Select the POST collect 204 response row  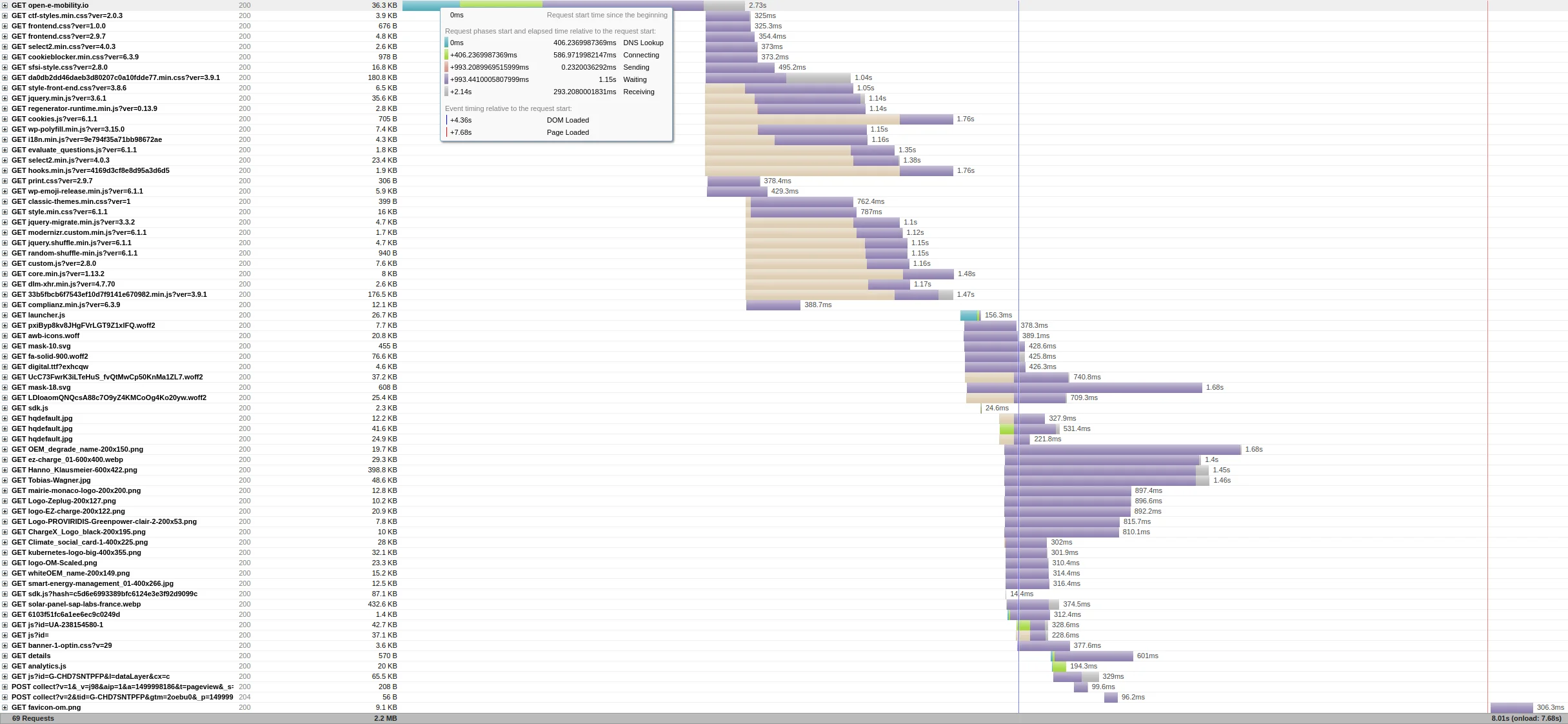123,697
